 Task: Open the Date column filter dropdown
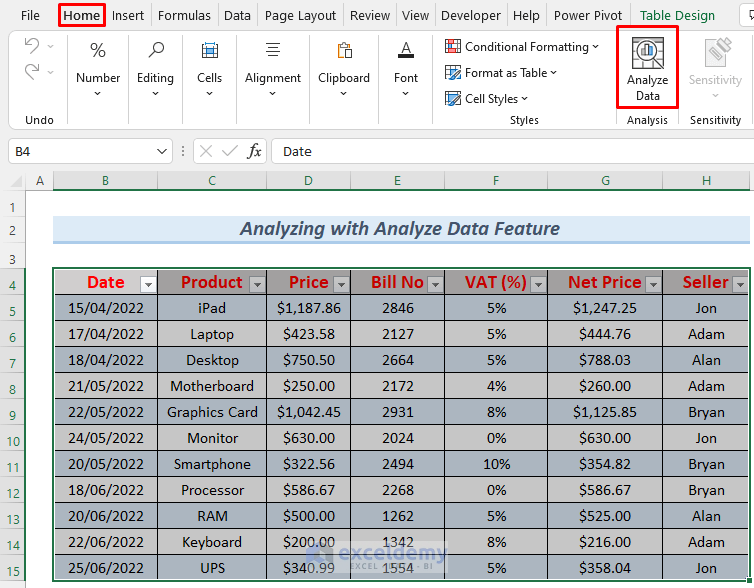(148, 284)
